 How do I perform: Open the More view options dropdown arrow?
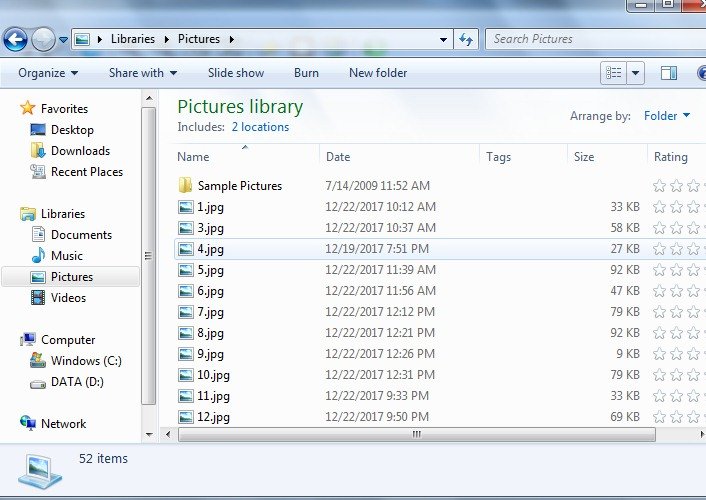(x=635, y=73)
